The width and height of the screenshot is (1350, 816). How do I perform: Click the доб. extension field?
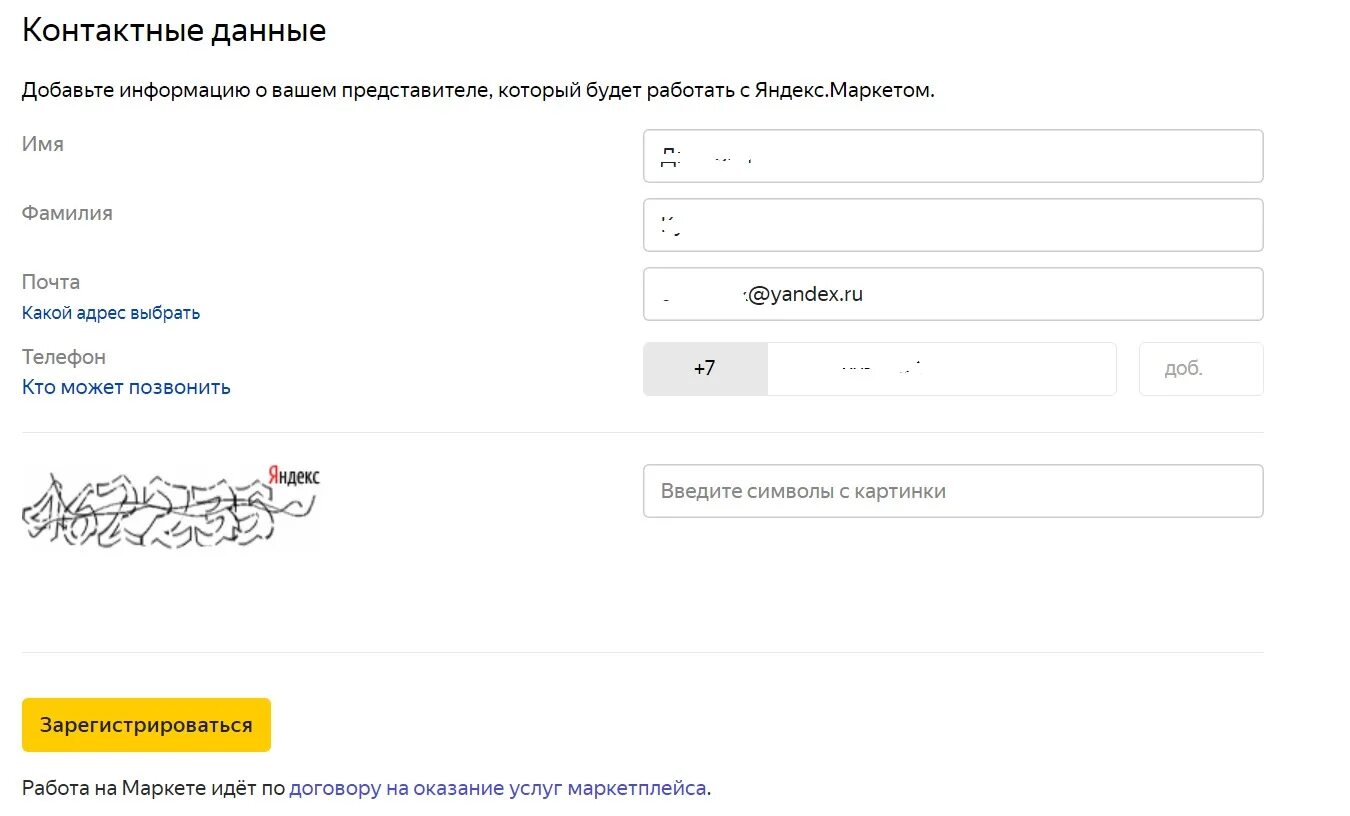click(x=1201, y=369)
